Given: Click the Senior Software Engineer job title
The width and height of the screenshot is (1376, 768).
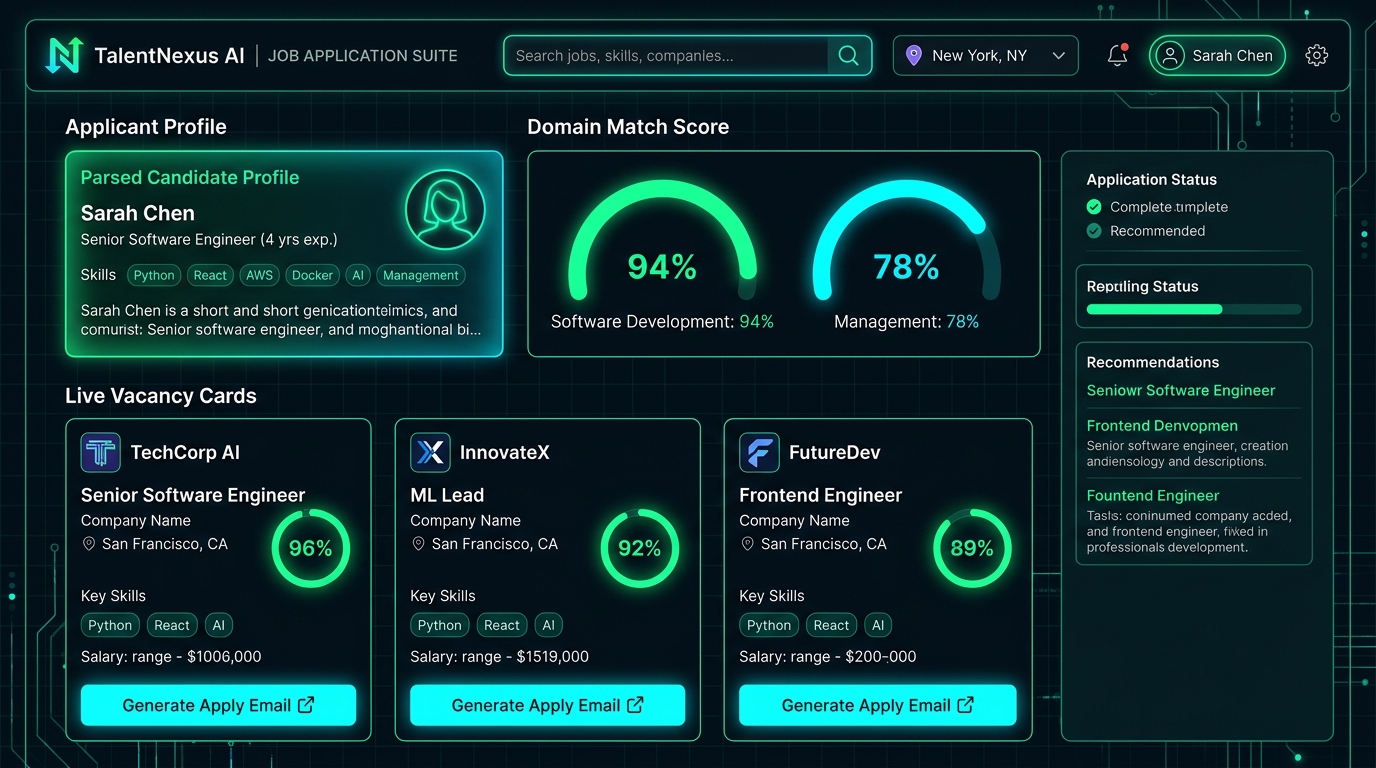Looking at the screenshot, I should 193,495.
